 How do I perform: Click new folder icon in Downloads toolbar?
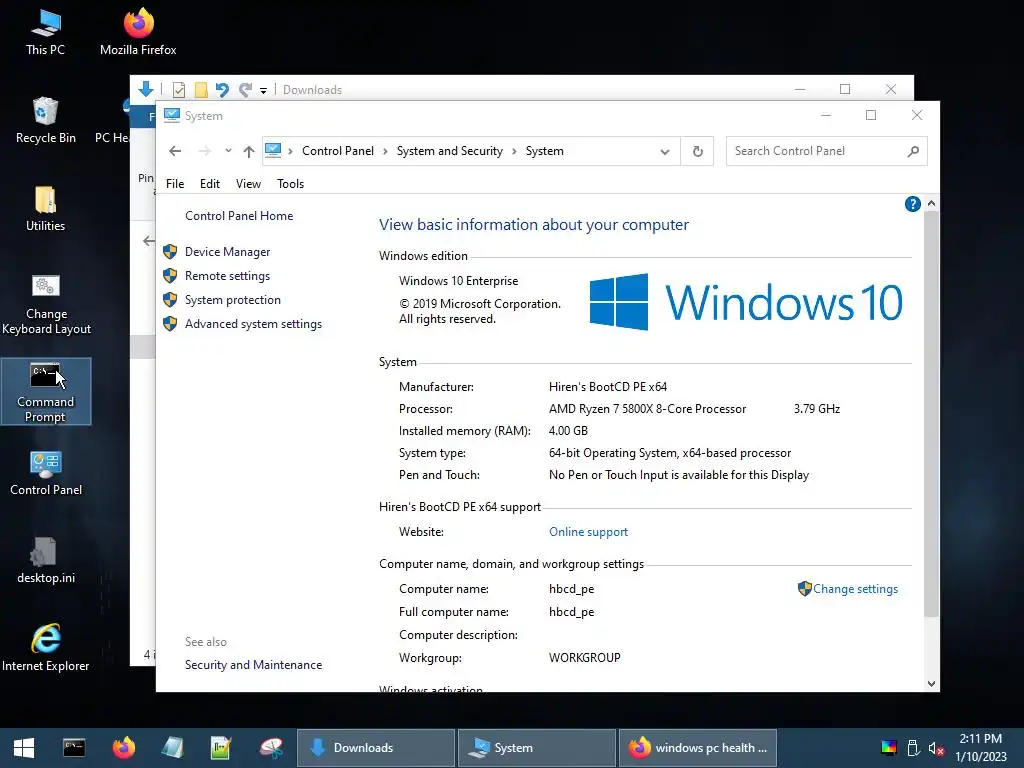201,89
